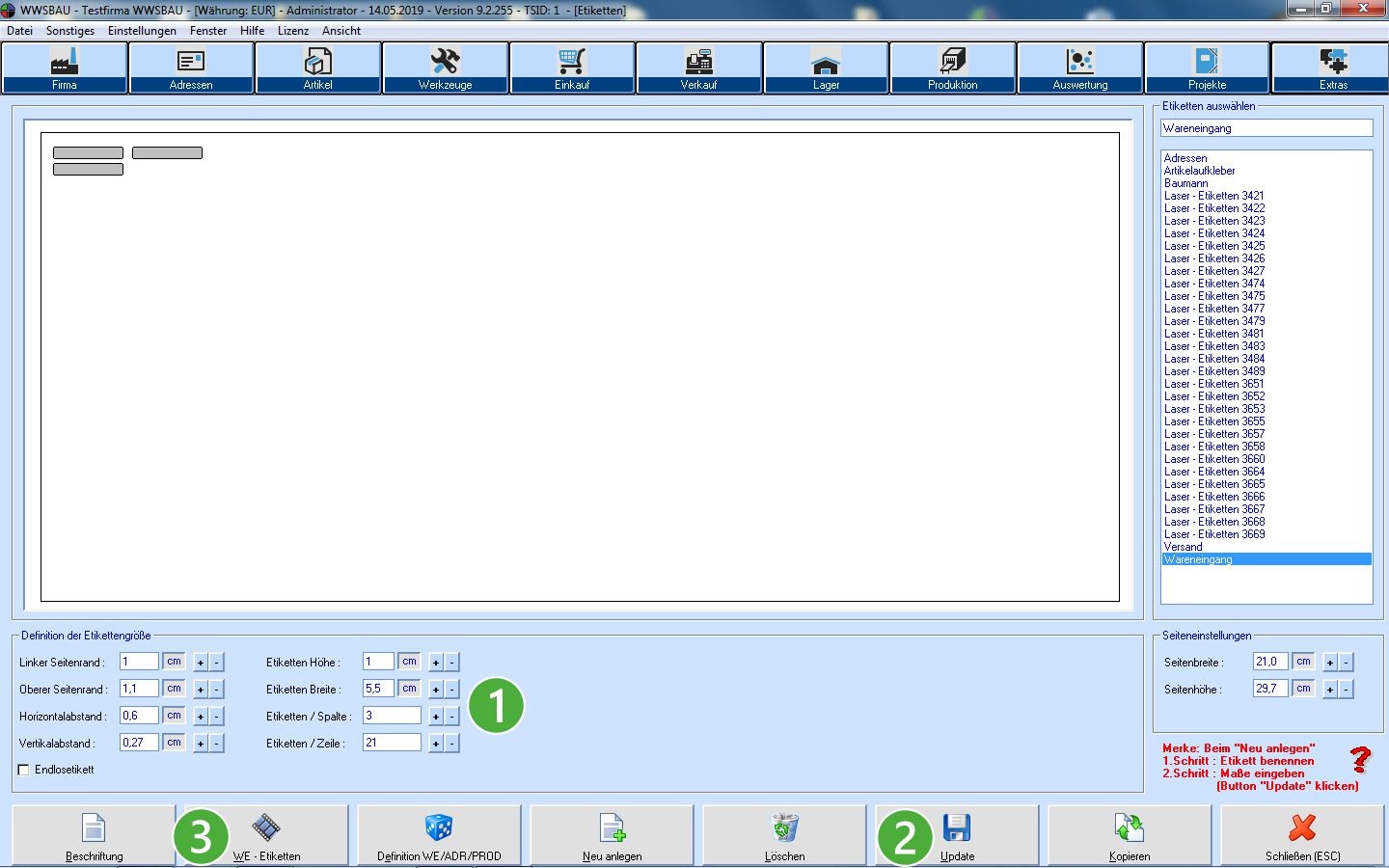
Task: Decrease Seitenhöhe with minus button
Action: click(x=1346, y=690)
